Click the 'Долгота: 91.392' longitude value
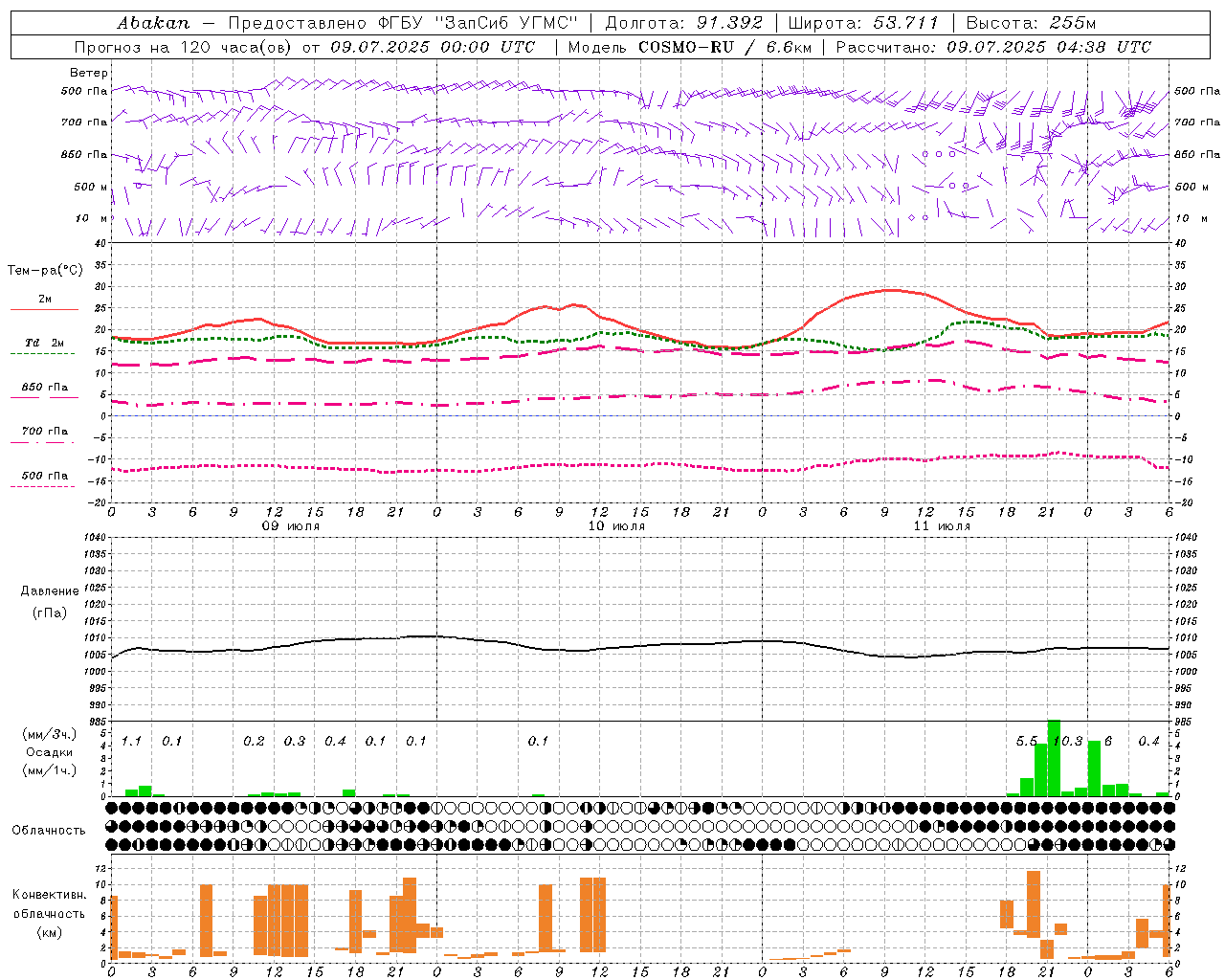 tap(684, 23)
